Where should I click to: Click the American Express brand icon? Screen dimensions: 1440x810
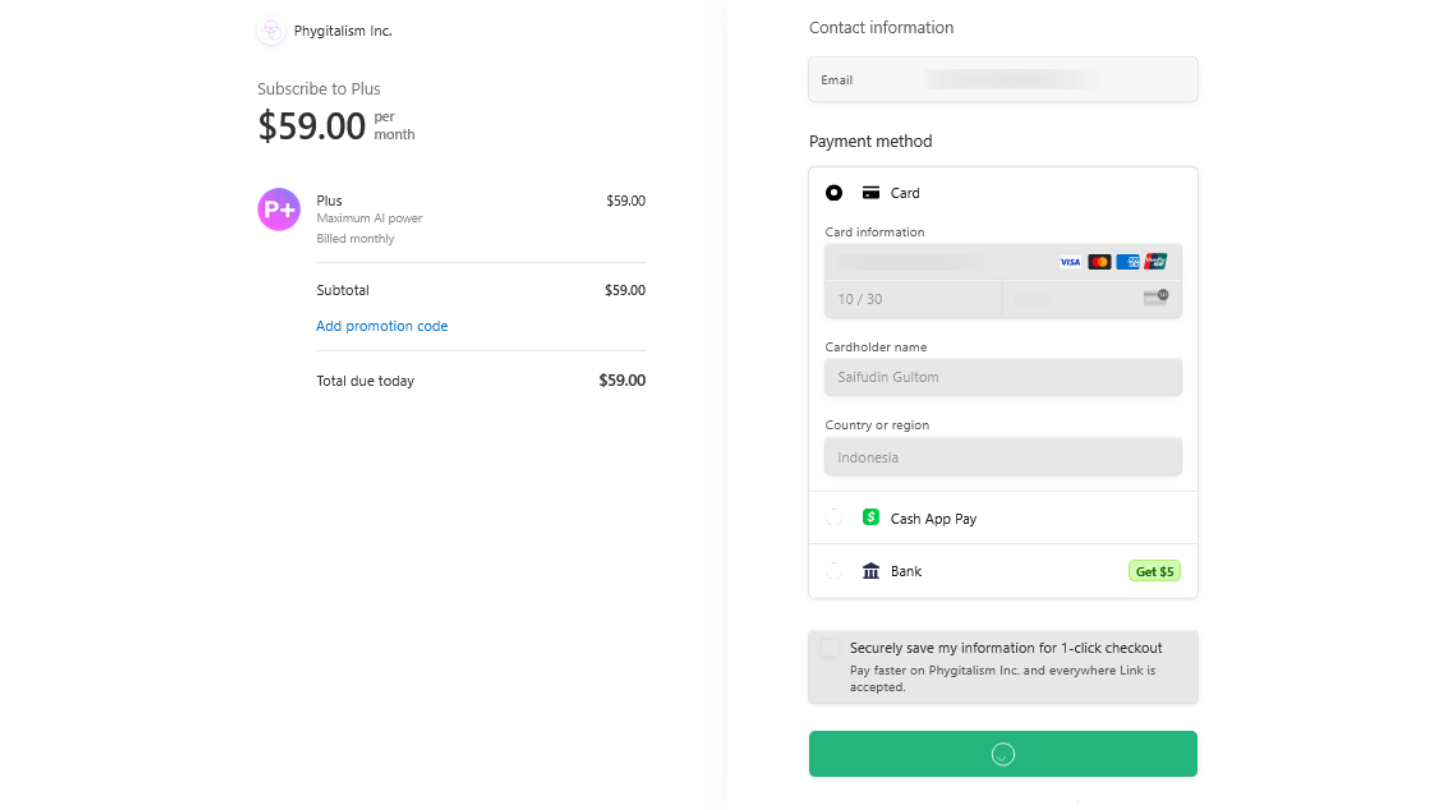coord(1127,262)
